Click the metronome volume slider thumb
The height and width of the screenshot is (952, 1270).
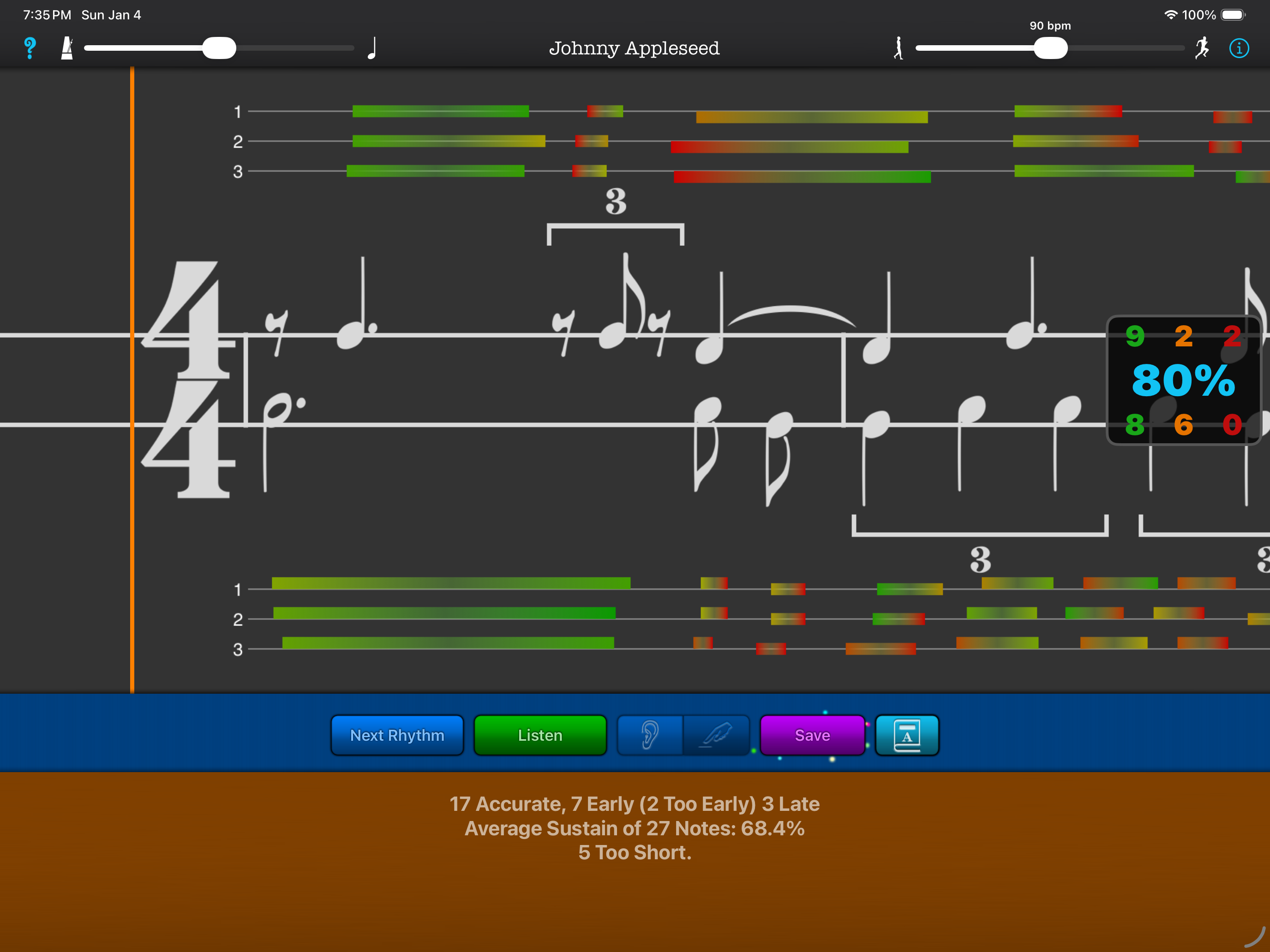point(219,48)
